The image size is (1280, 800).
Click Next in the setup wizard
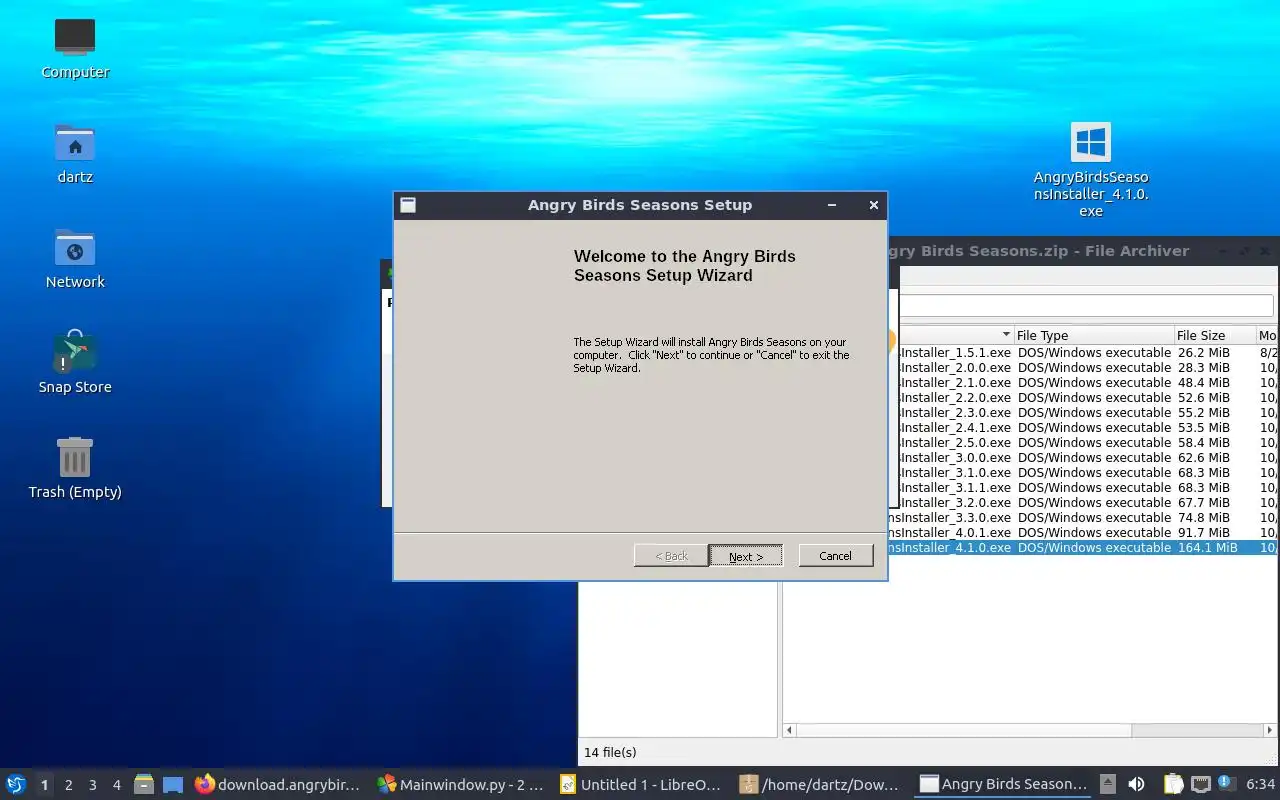746,556
